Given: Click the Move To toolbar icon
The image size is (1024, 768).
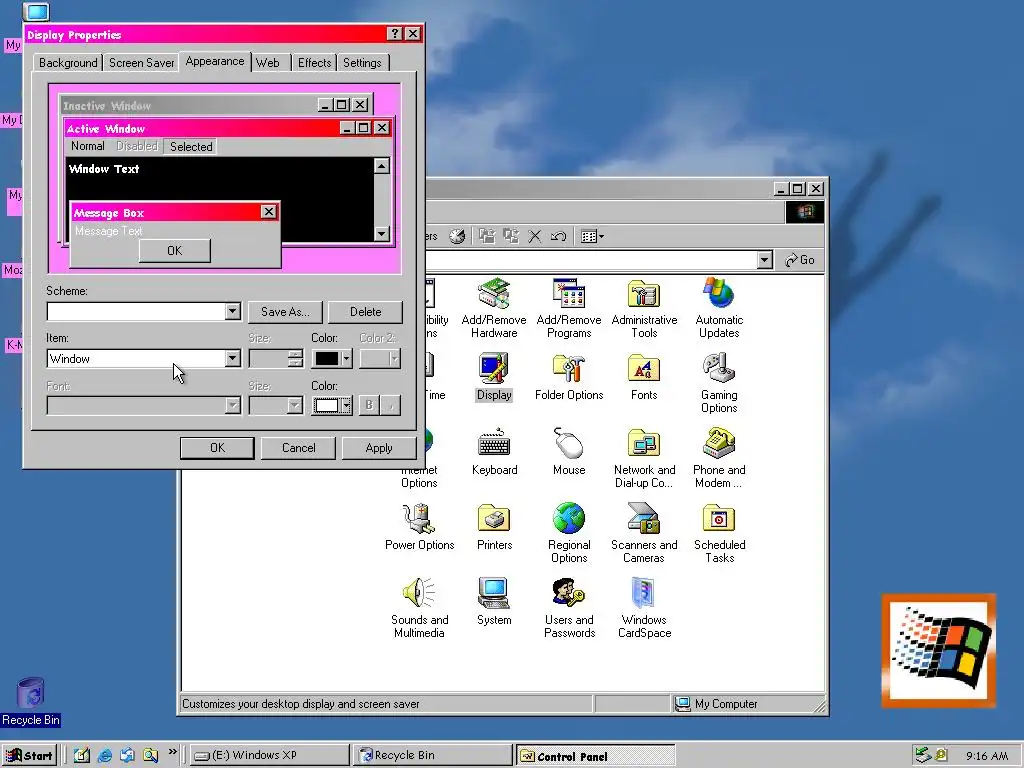Looking at the screenshot, I should 487,236.
